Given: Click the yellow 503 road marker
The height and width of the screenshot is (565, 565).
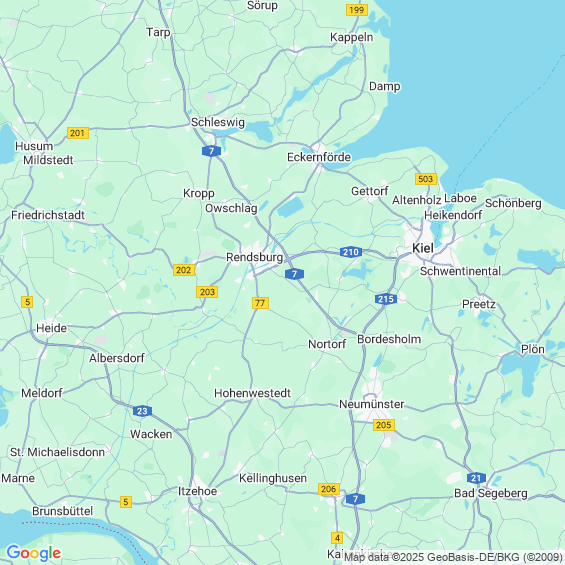Looking at the screenshot, I should tap(426, 179).
